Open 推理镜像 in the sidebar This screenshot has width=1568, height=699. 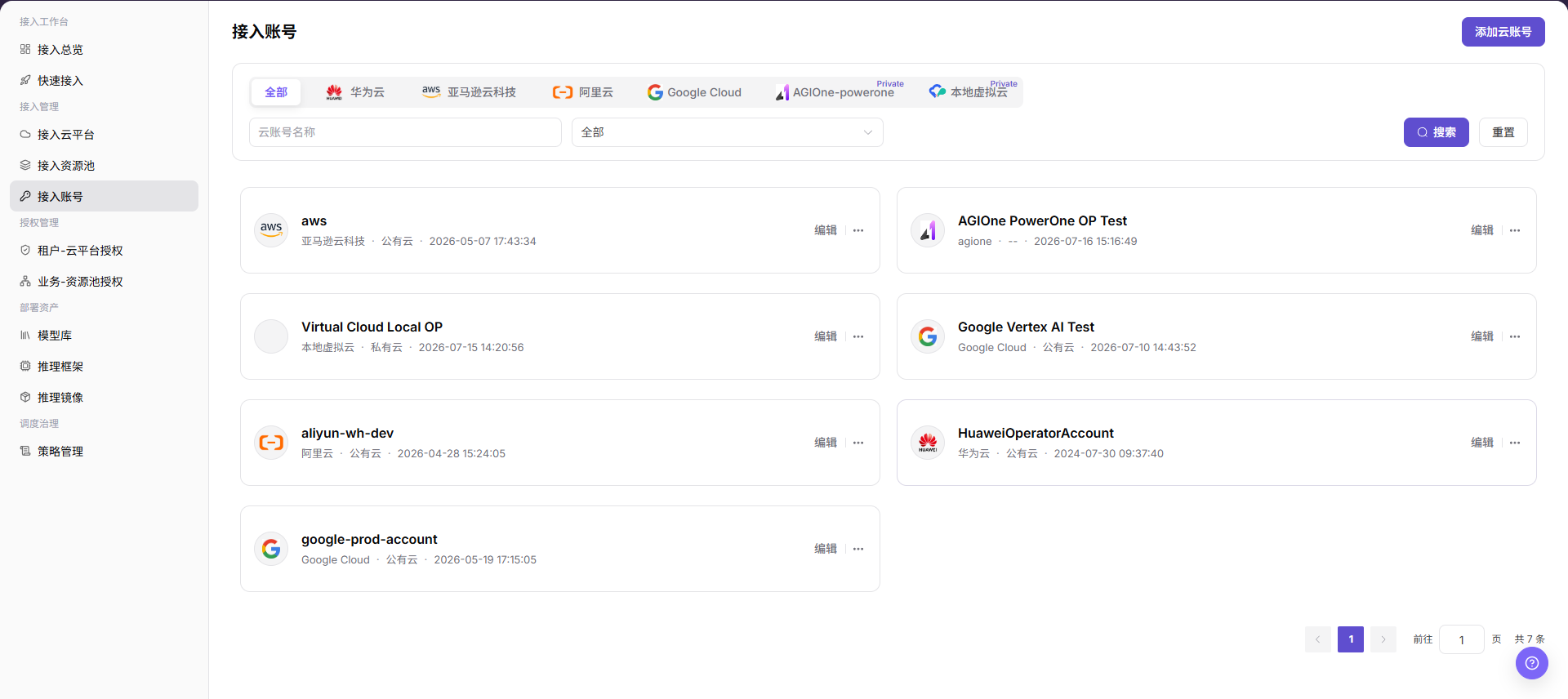point(104,398)
